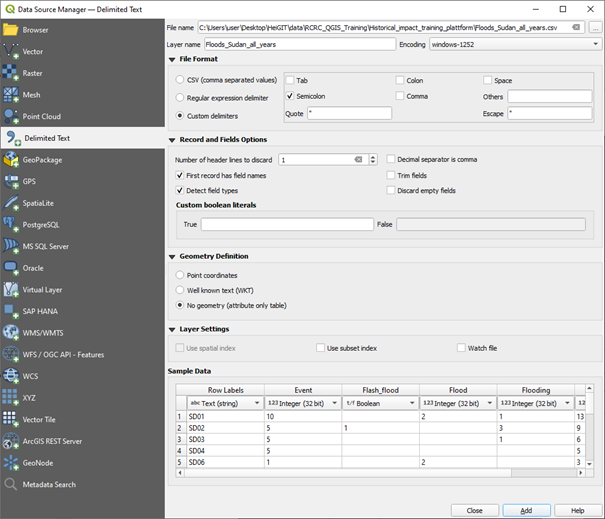This screenshot has height=519, width=605.
Task: Click the Help button
Action: click(x=577, y=510)
